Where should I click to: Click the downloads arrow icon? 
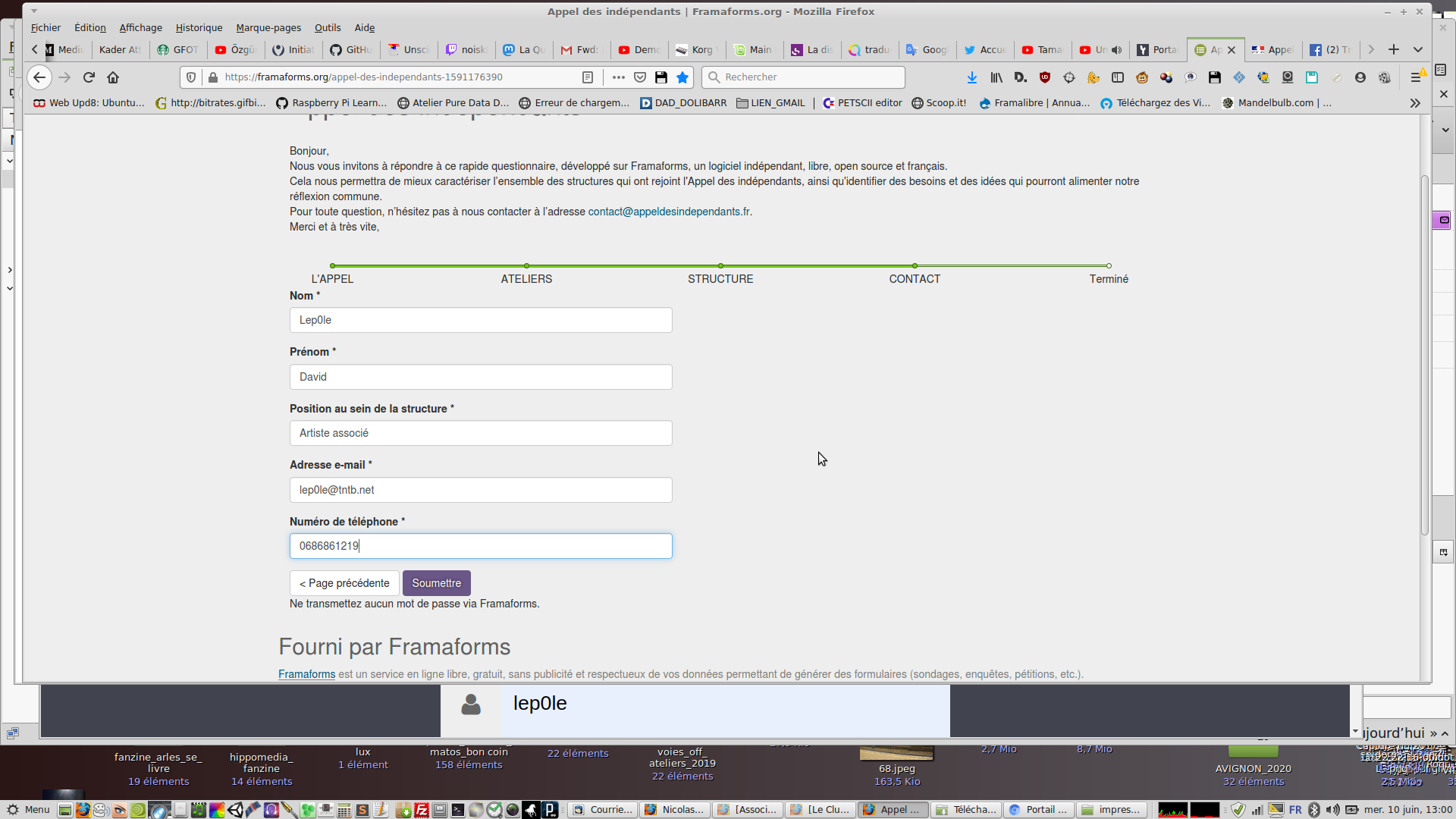click(x=971, y=77)
